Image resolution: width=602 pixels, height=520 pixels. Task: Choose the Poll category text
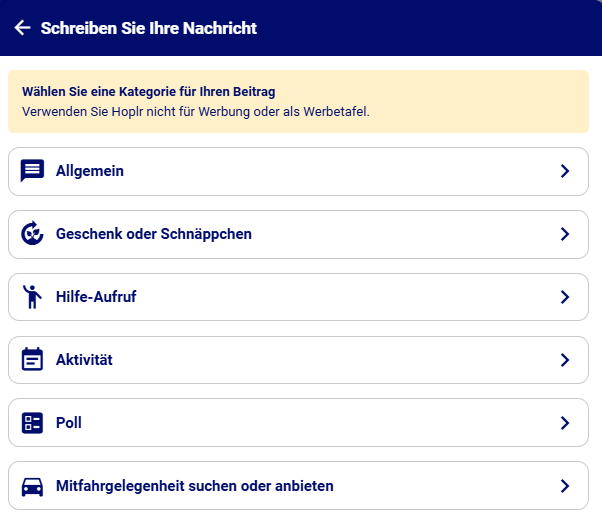[69, 423]
